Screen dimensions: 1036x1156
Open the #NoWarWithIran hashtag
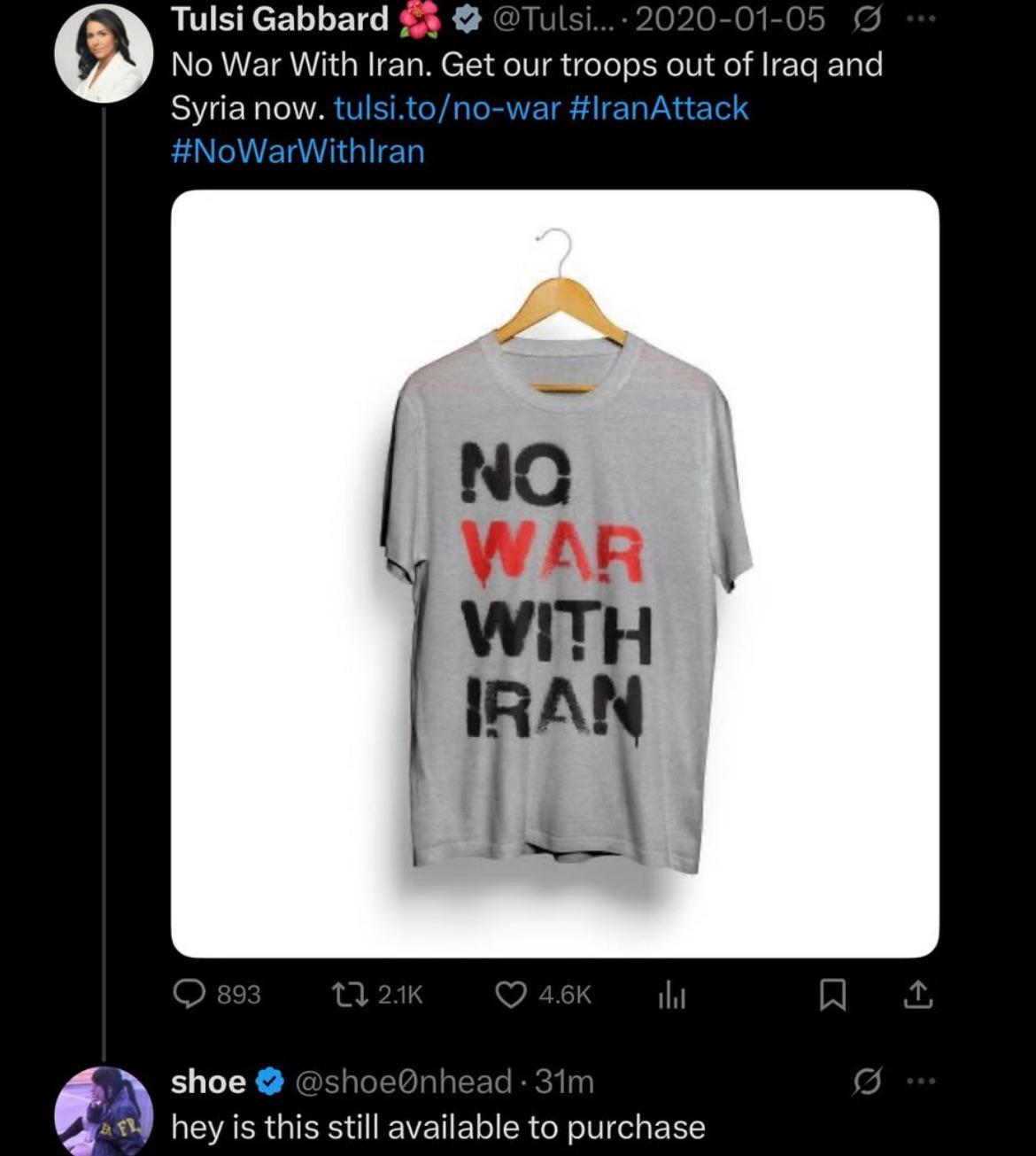[298, 151]
